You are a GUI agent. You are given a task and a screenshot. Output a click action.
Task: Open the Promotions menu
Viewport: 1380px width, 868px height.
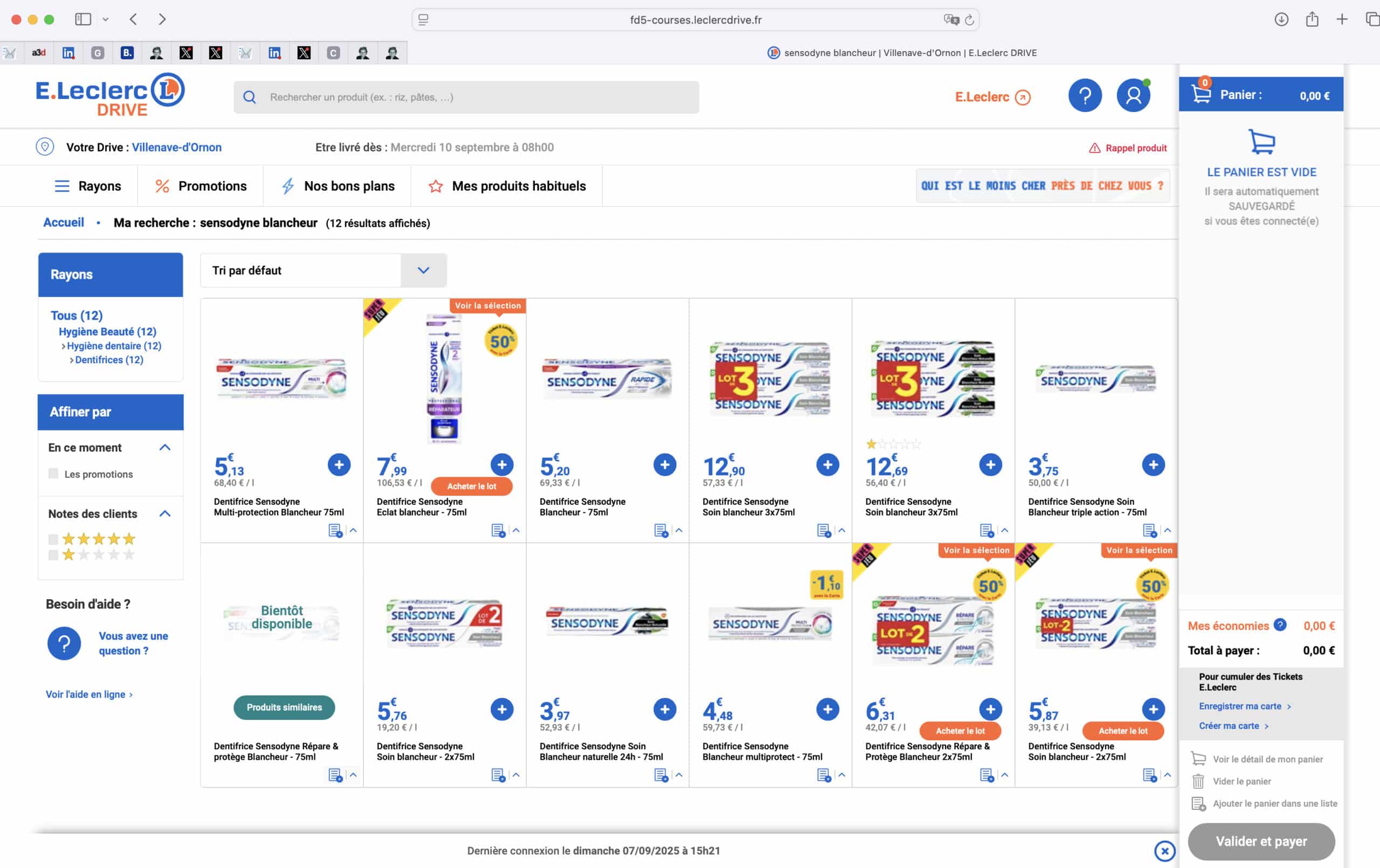201,186
